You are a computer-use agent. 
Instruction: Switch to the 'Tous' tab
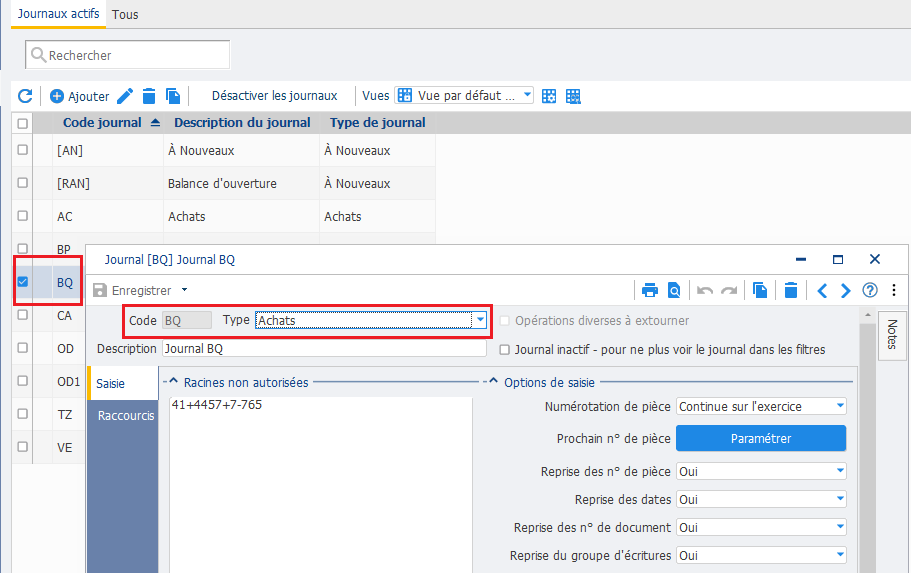point(125,15)
